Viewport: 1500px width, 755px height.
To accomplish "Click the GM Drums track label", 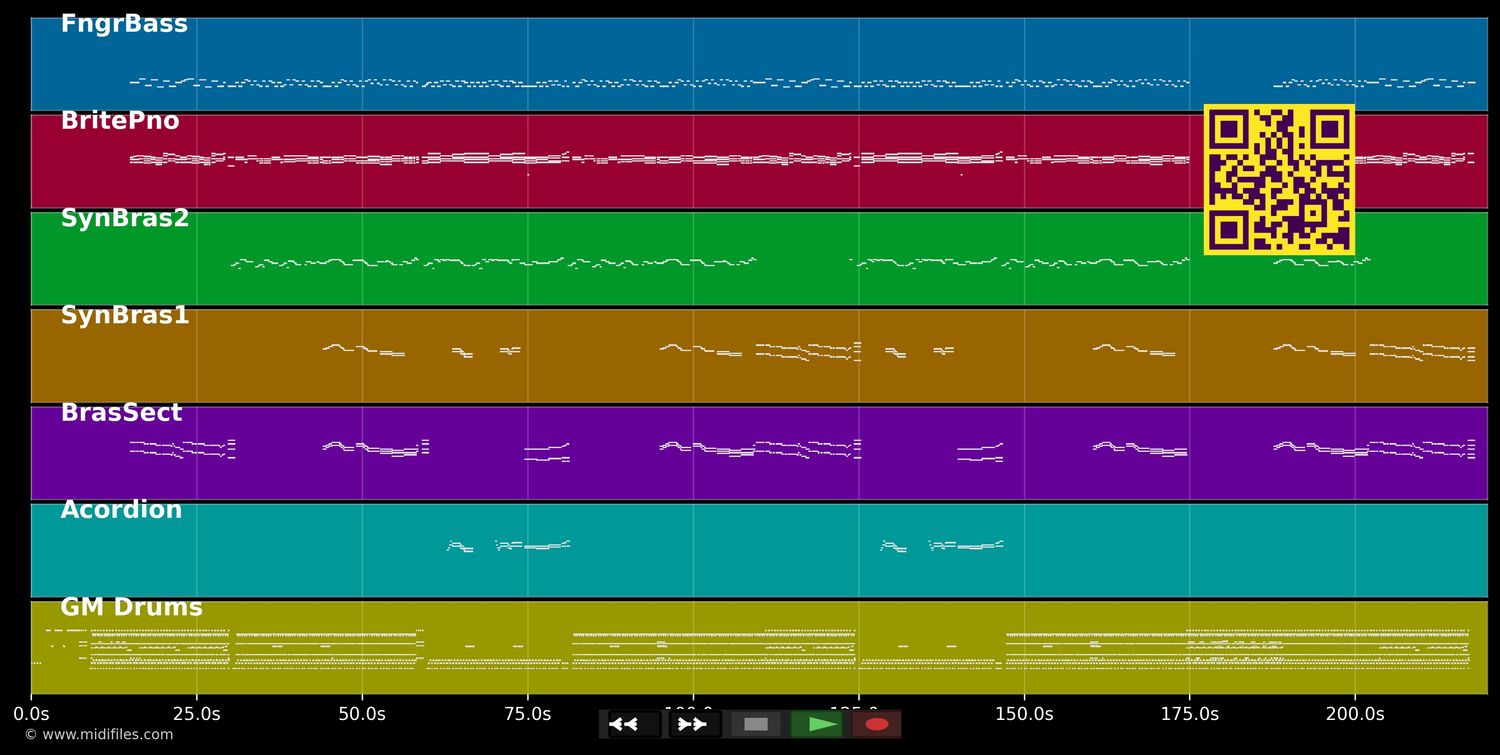I will pyautogui.click(x=131, y=607).
